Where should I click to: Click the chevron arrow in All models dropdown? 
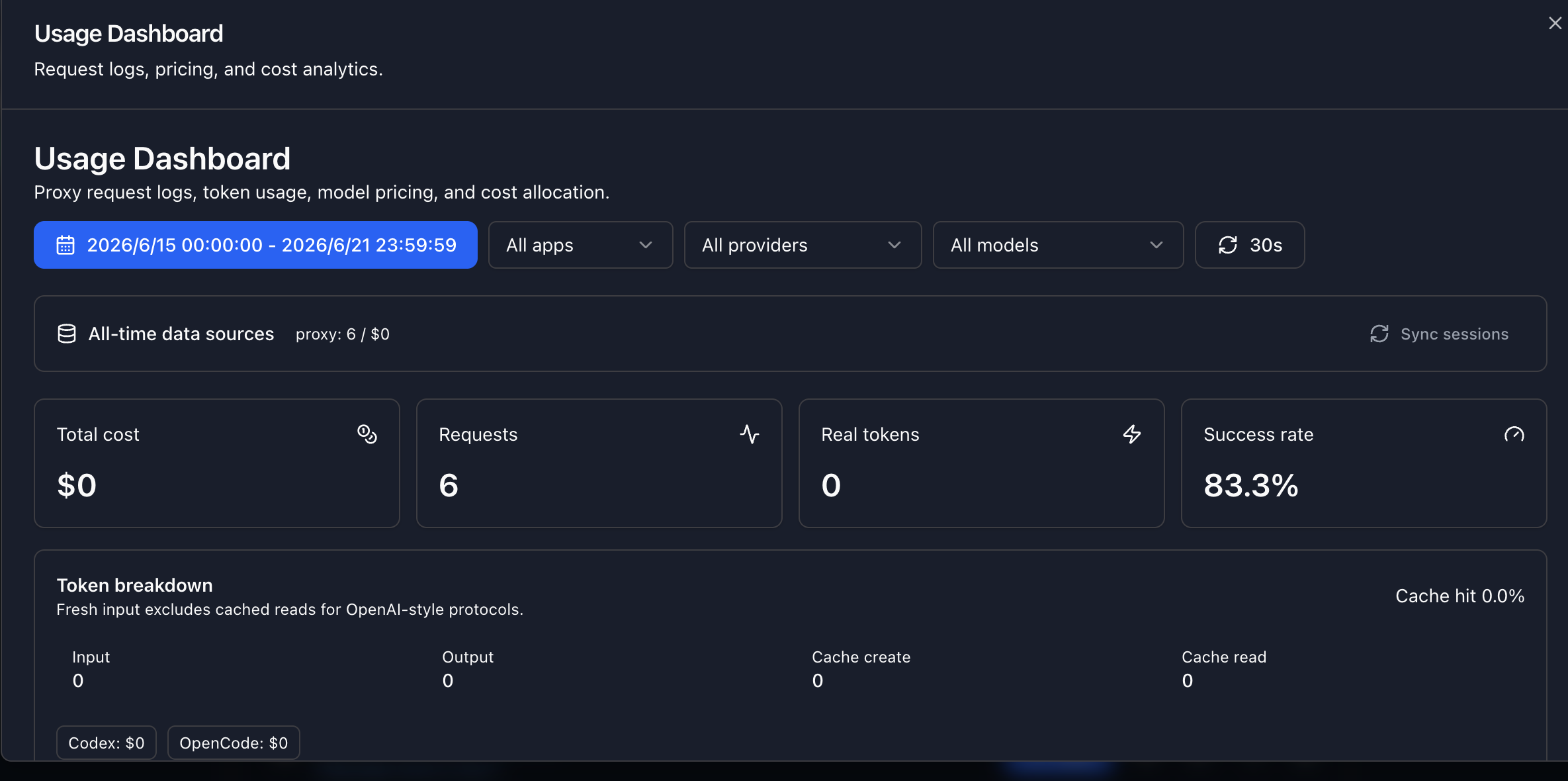(x=1156, y=245)
